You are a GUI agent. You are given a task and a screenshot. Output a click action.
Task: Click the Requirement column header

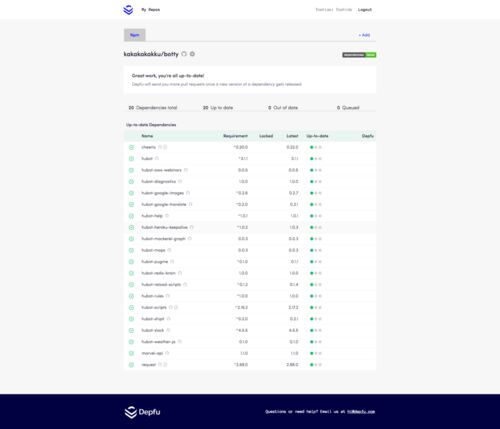[235, 136]
